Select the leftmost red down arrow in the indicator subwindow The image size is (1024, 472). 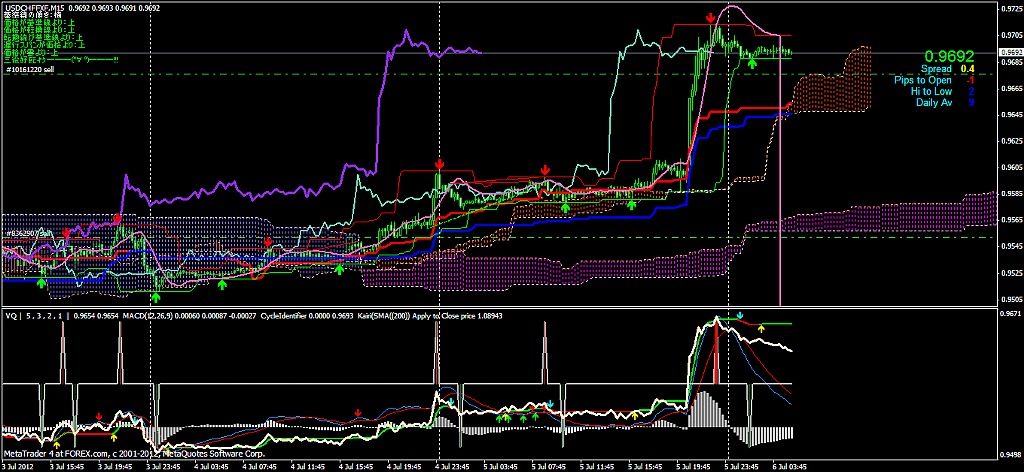[98, 415]
